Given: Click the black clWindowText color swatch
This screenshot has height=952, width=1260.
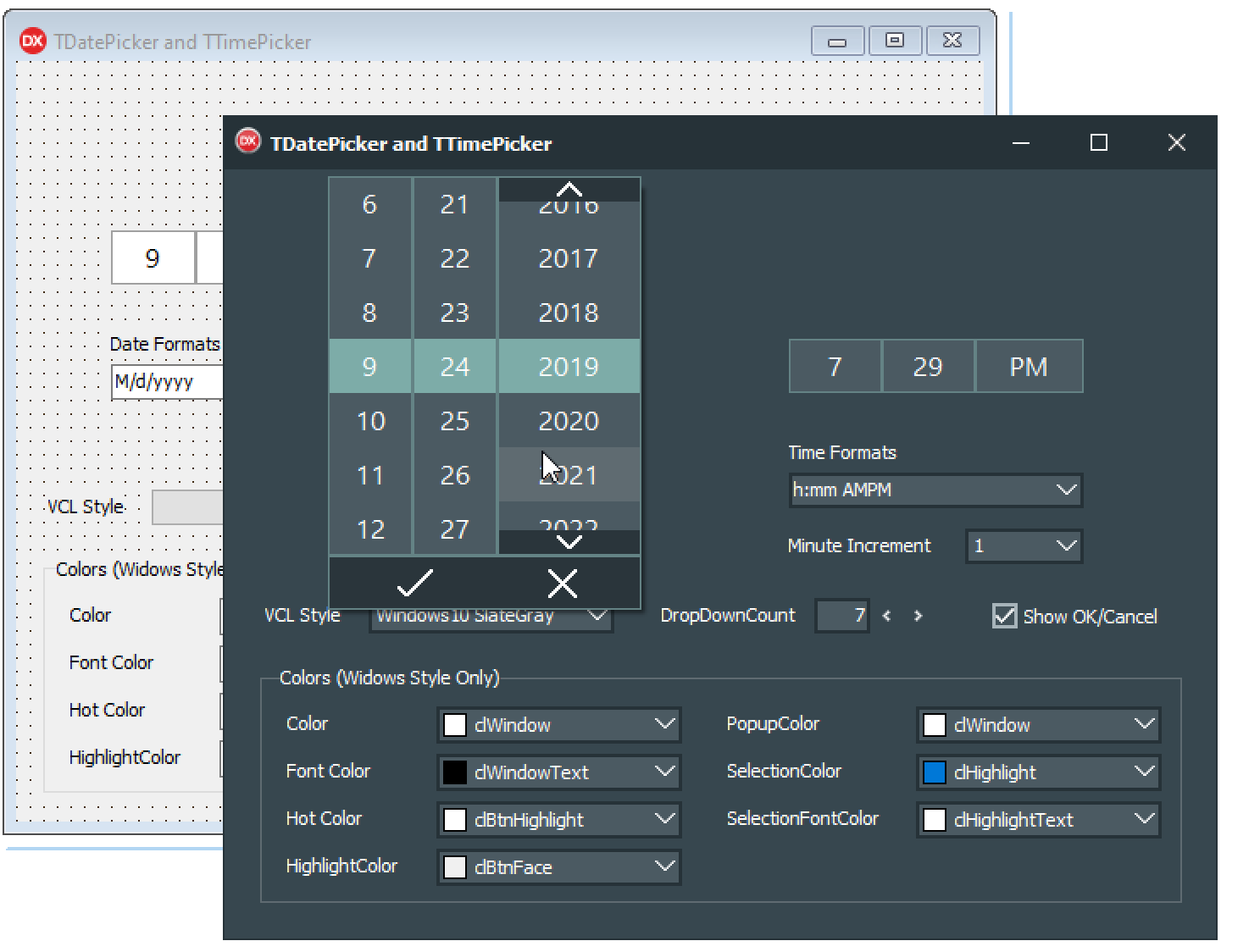Looking at the screenshot, I should pyautogui.click(x=455, y=772).
